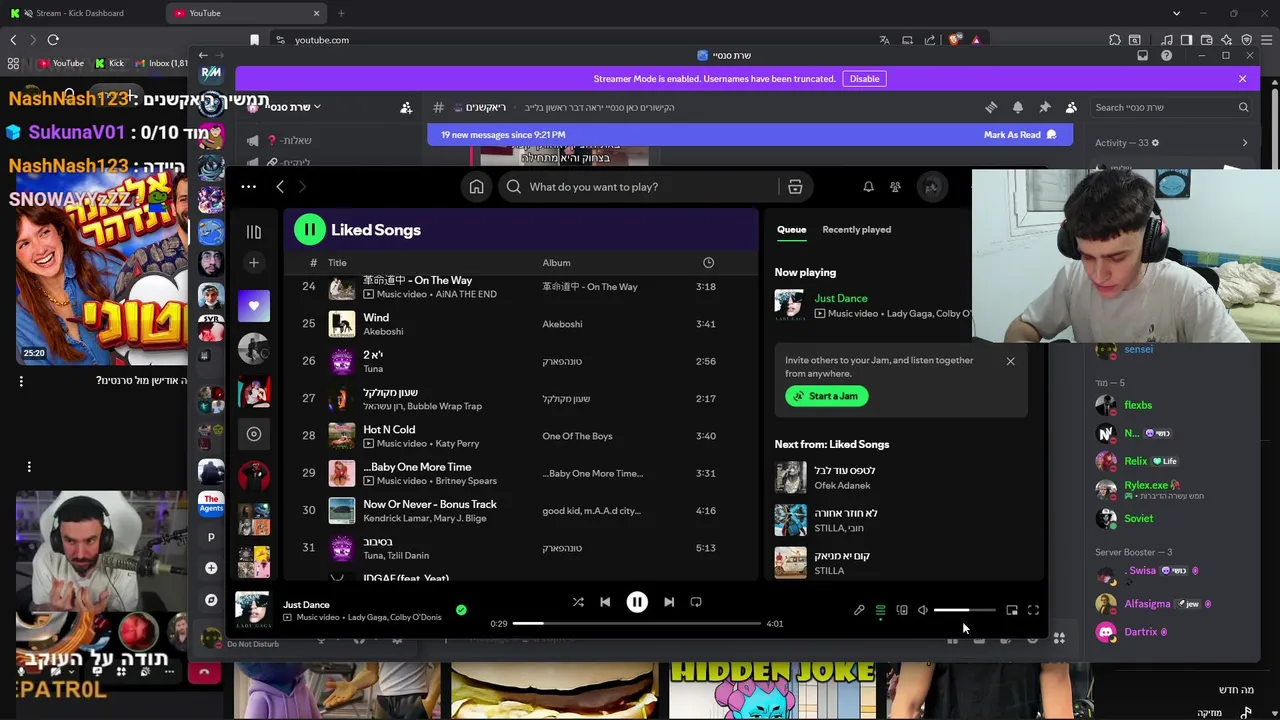Sort by Title column header

tap(337, 263)
